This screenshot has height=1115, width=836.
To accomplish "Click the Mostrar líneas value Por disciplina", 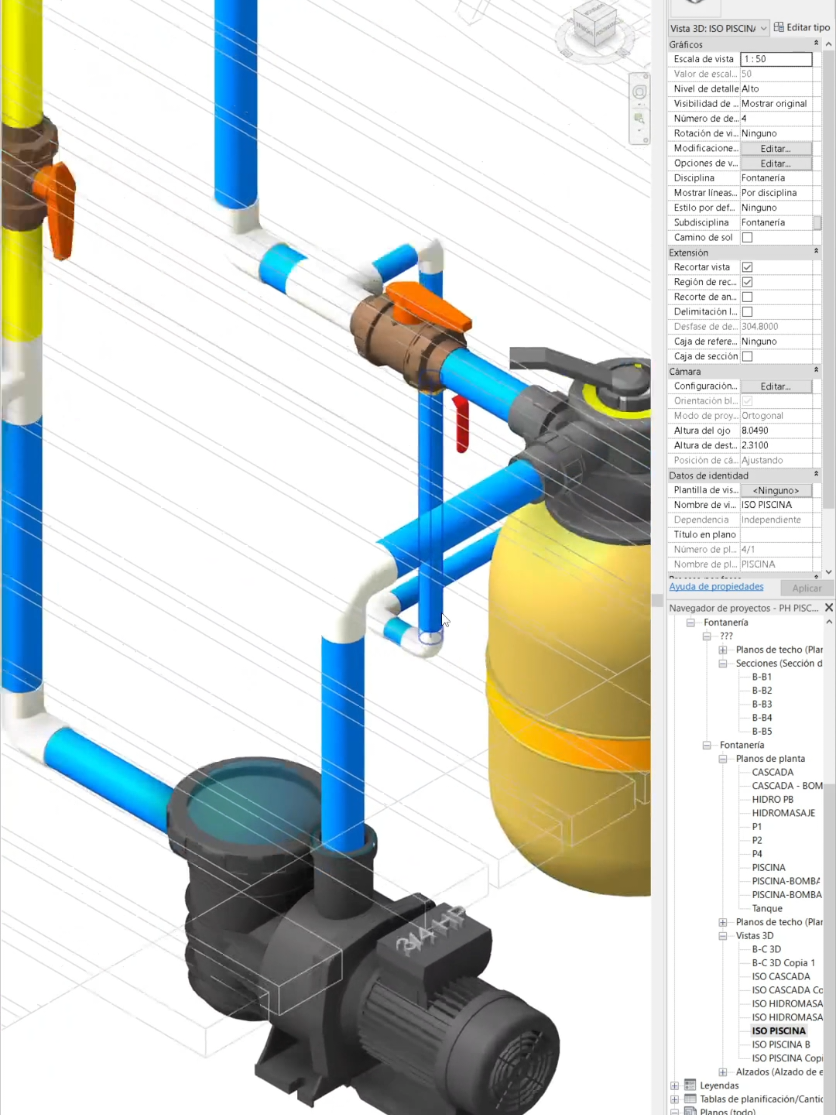I will click(x=776, y=193).
